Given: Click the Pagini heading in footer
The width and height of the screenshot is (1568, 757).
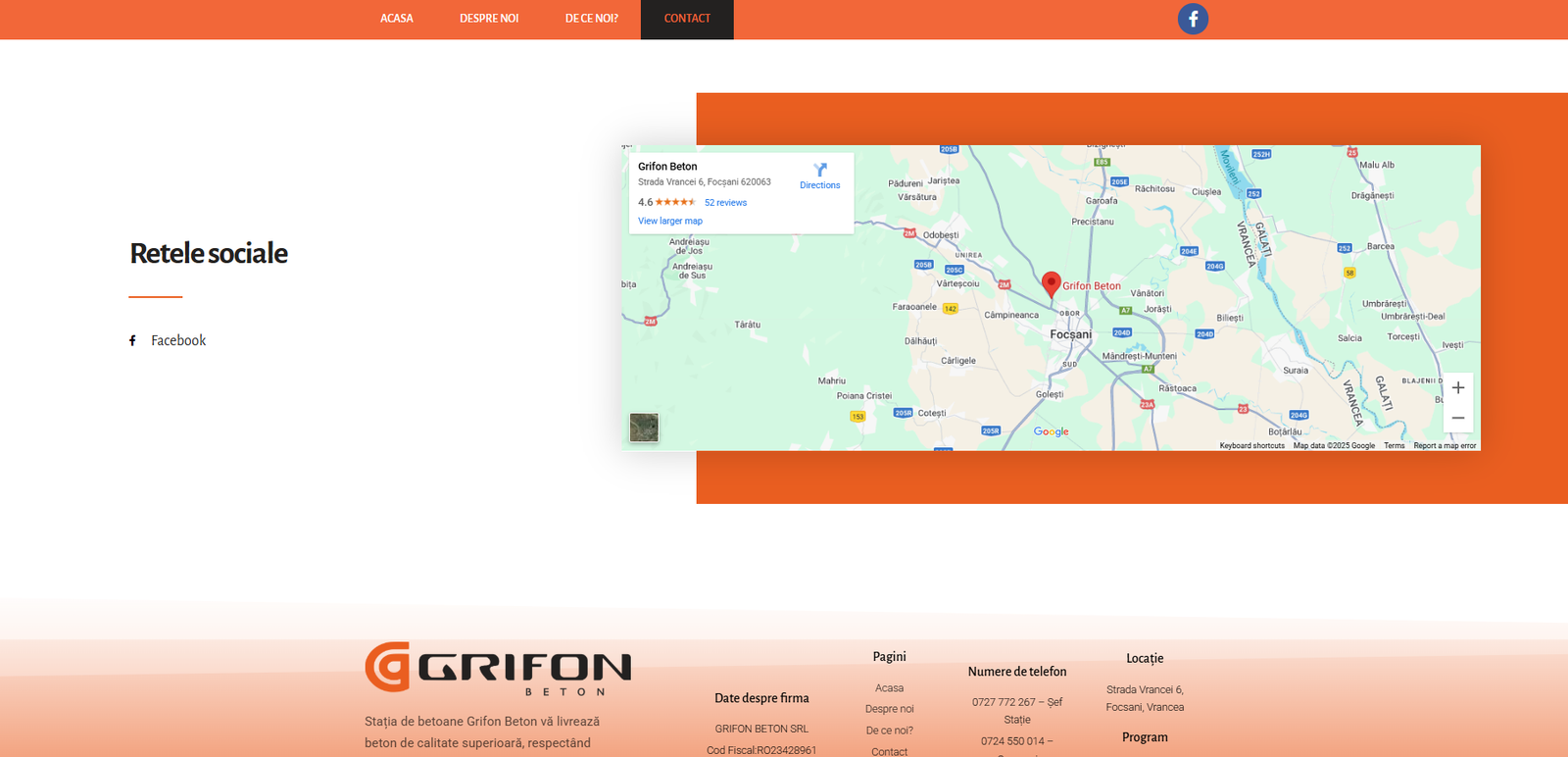Looking at the screenshot, I should coord(890,657).
